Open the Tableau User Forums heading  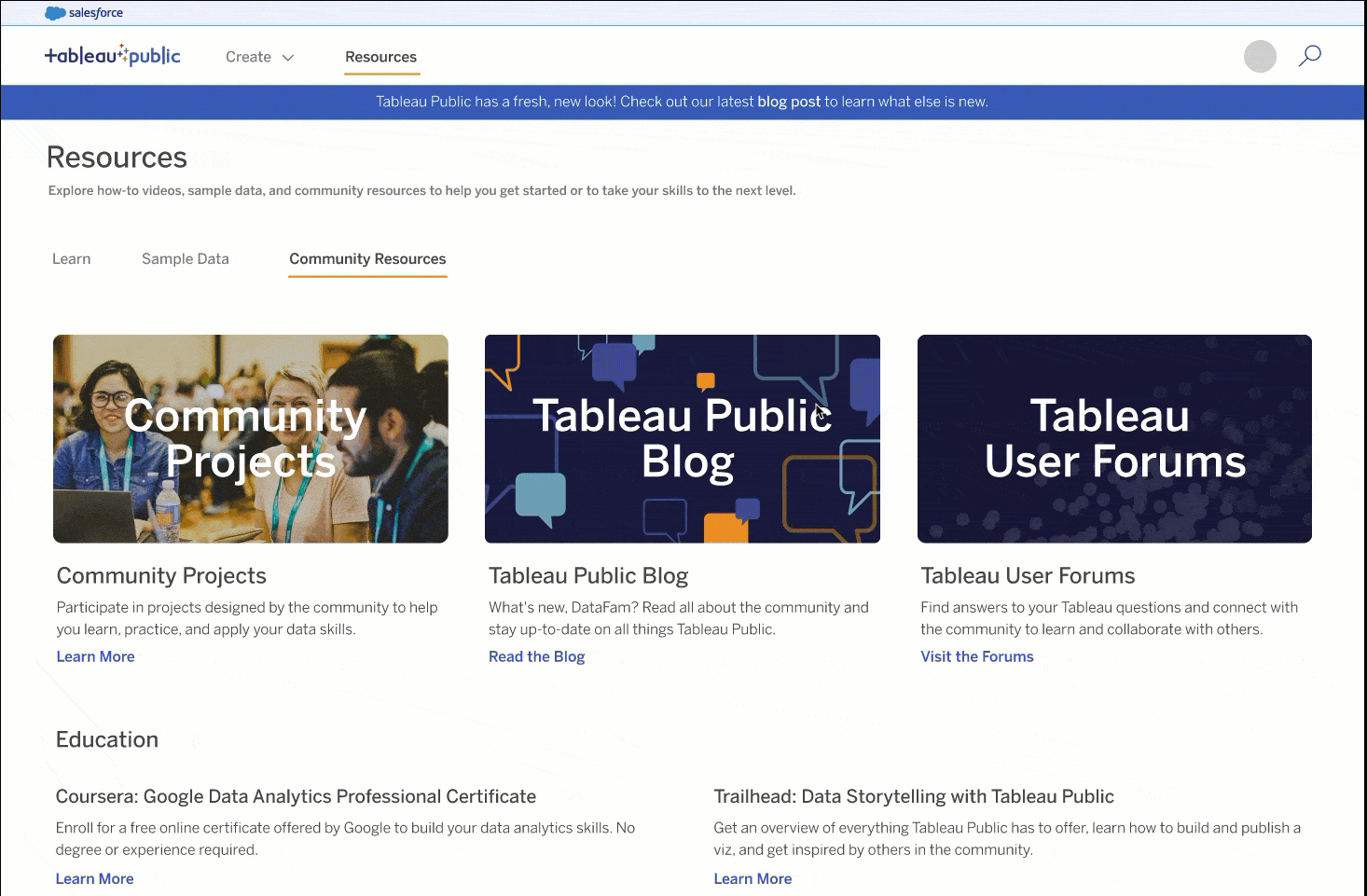pyautogui.click(x=1028, y=576)
